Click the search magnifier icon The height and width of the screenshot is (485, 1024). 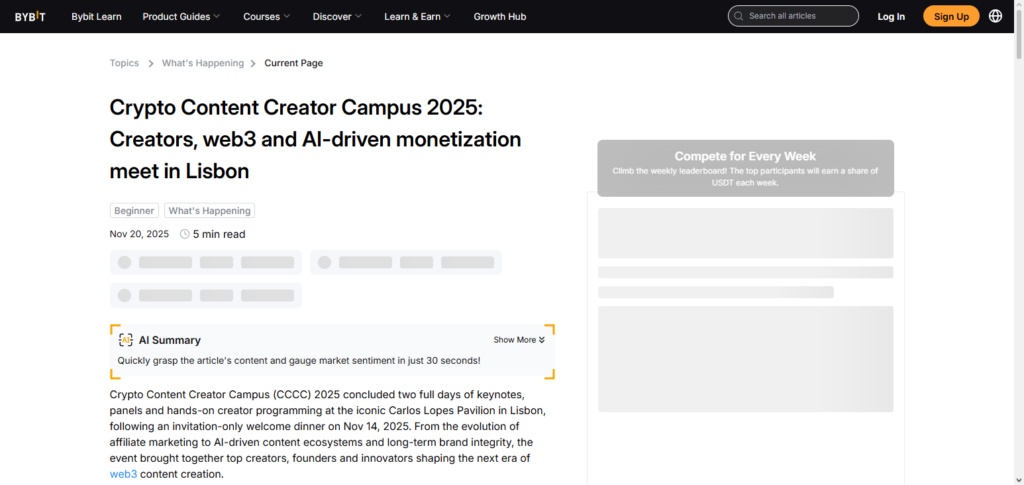(739, 16)
